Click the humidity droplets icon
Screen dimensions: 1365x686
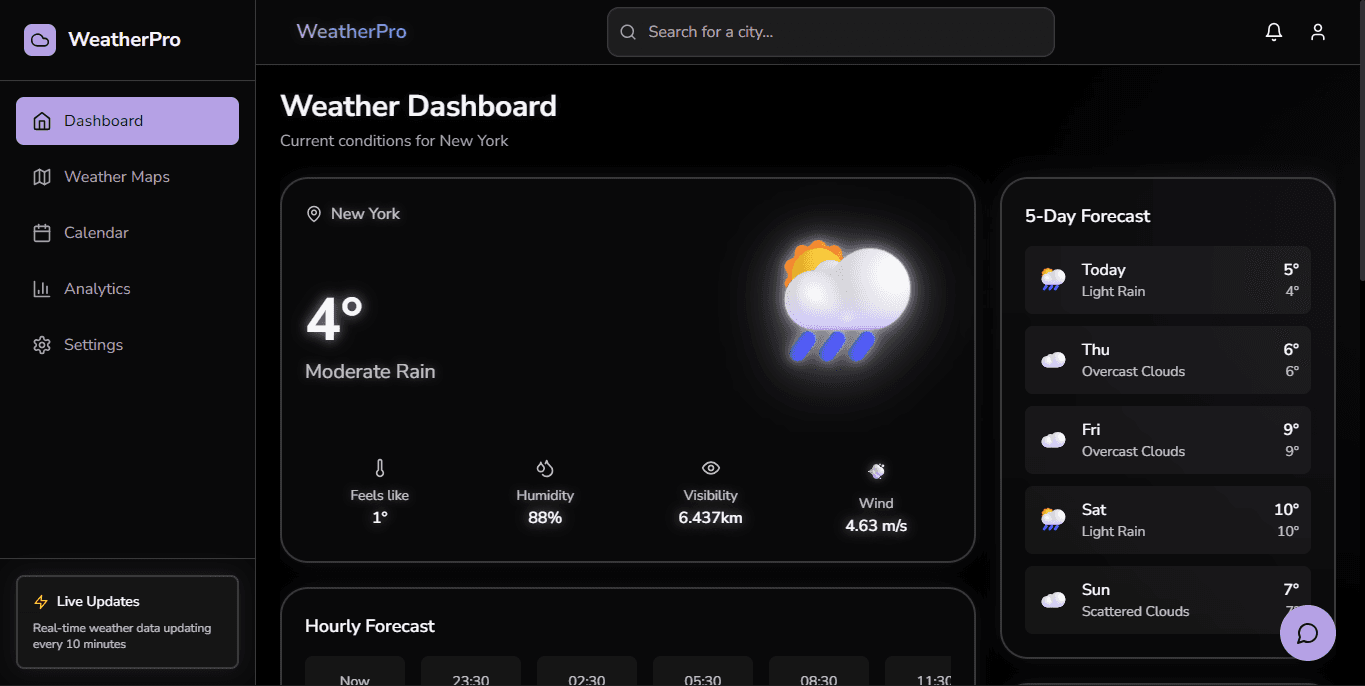[x=545, y=467]
